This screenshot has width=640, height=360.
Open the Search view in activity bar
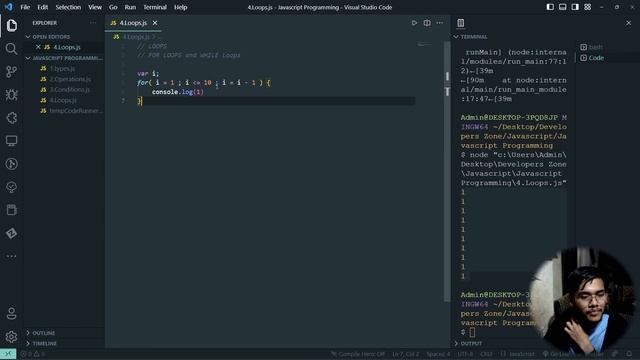point(11,49)
